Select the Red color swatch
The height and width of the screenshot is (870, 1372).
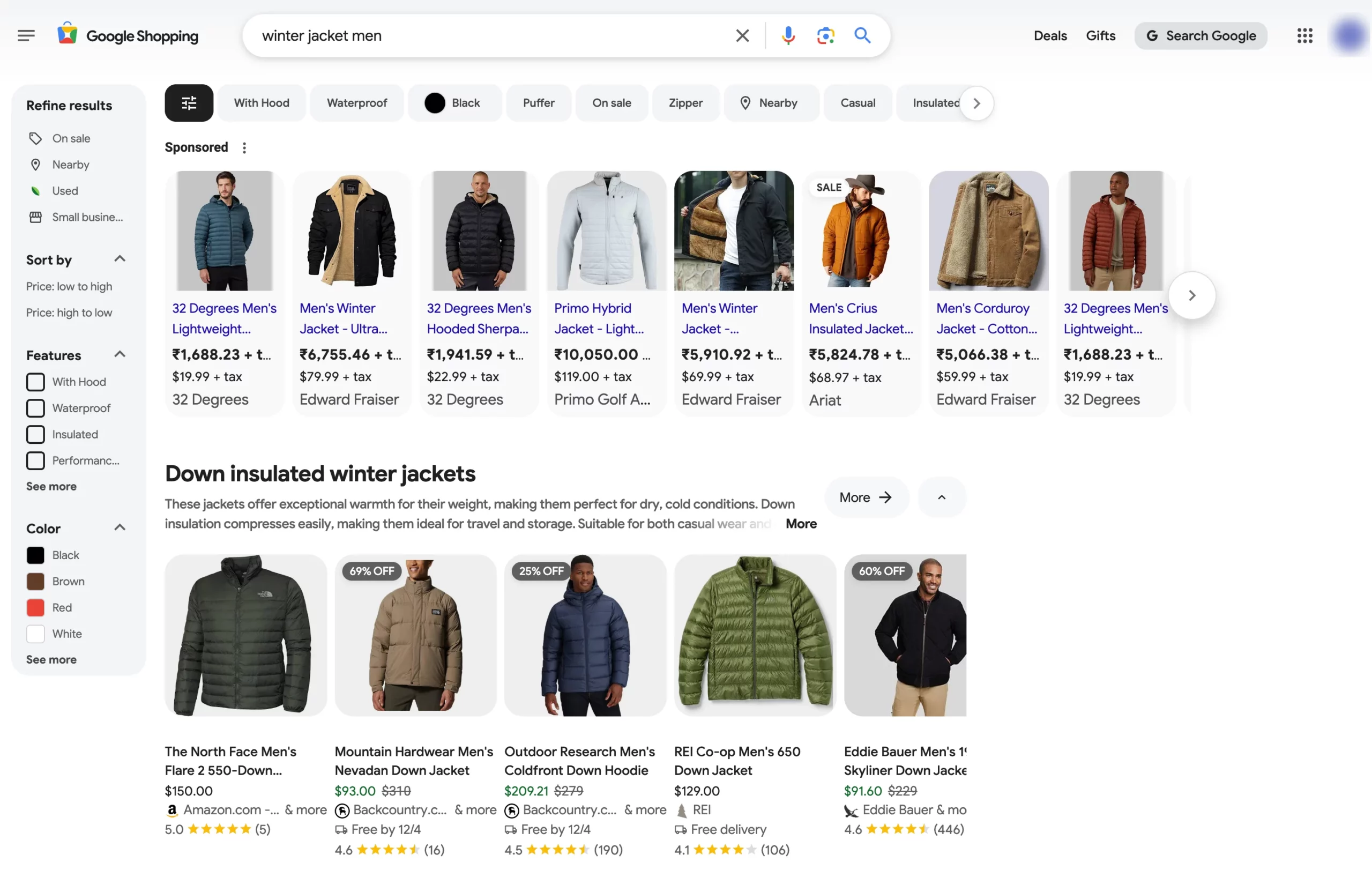click(35, 607)
